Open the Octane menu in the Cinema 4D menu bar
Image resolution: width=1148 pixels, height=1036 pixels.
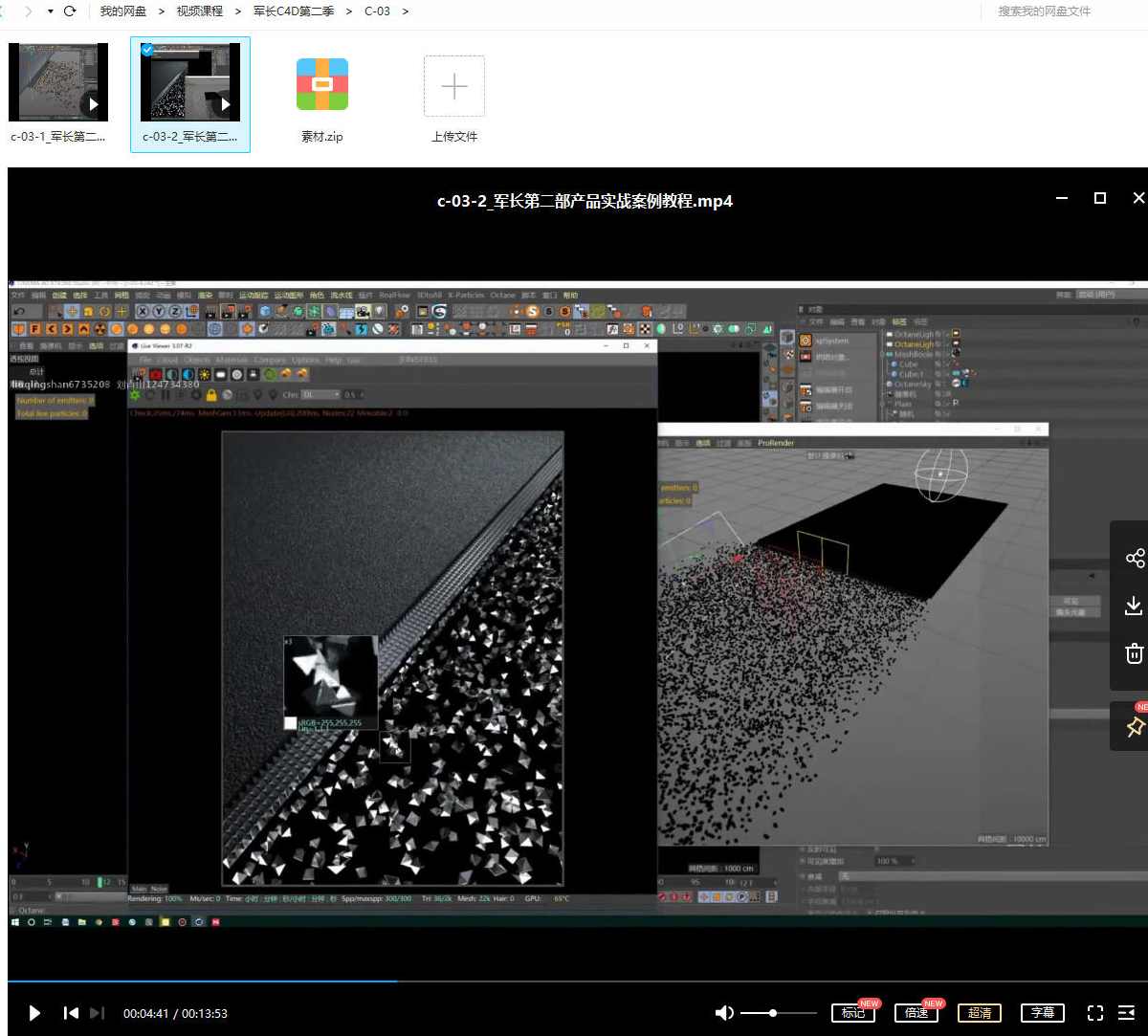[x=501, y=295]
